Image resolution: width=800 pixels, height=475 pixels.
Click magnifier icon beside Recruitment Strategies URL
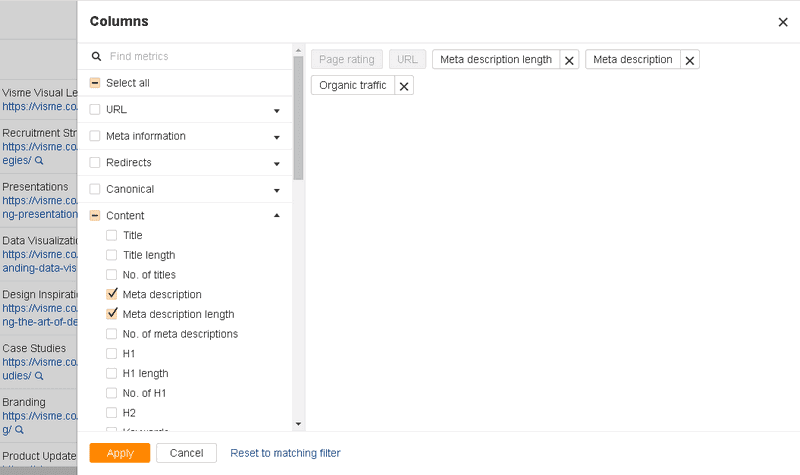[x=39, y=160]
